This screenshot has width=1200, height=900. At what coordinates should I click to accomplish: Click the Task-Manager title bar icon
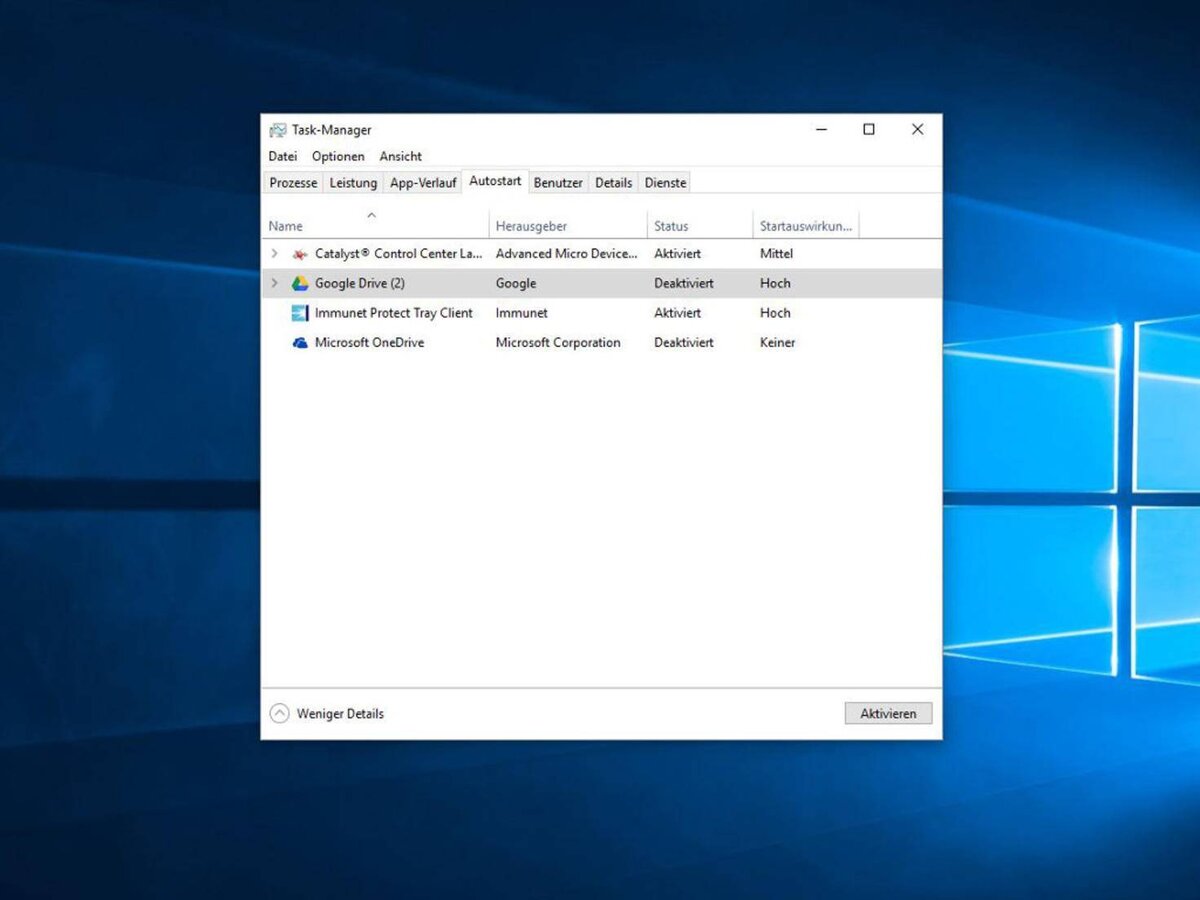pos(277,130)
